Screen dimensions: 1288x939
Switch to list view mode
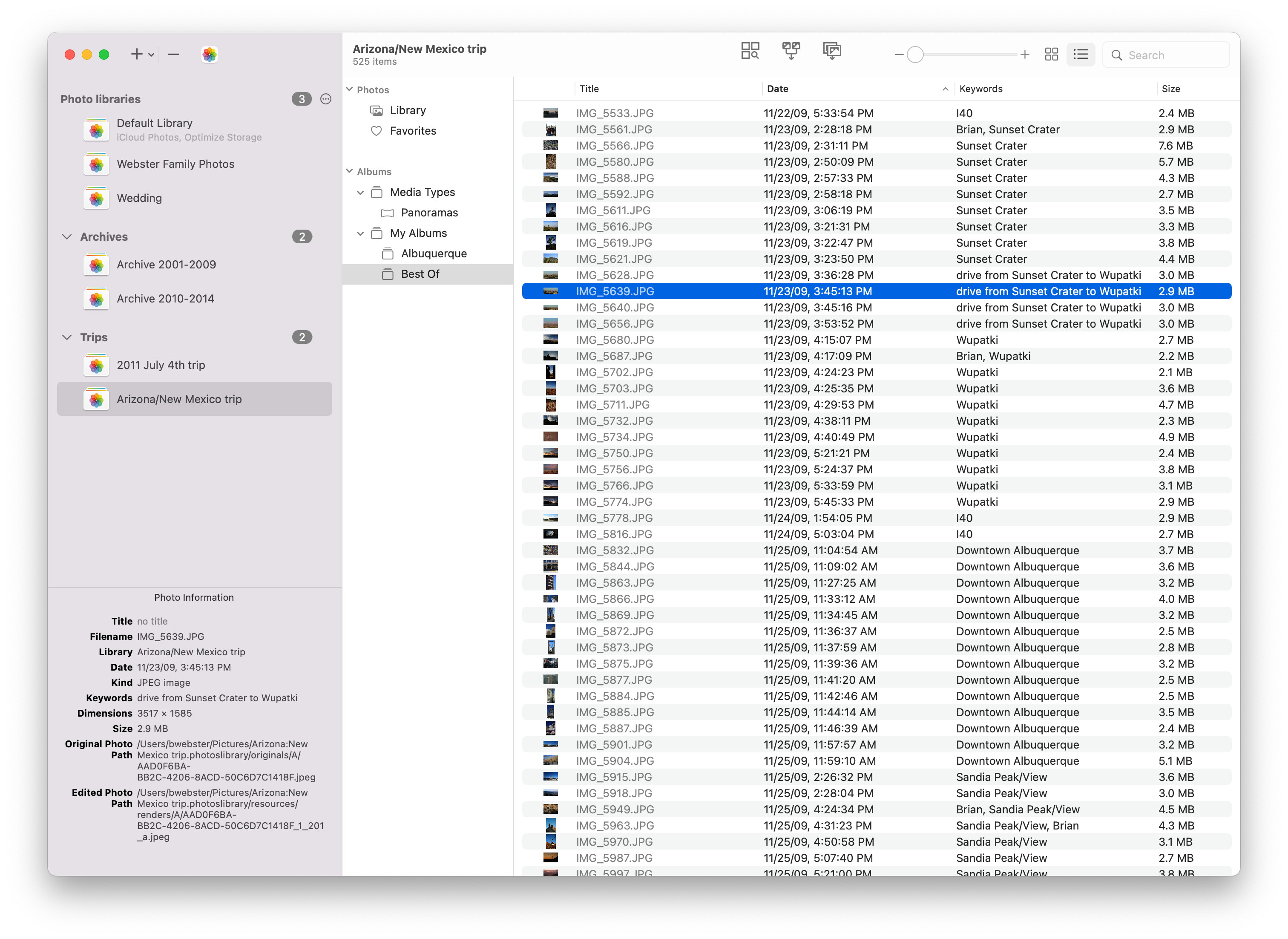point(1080,55)
